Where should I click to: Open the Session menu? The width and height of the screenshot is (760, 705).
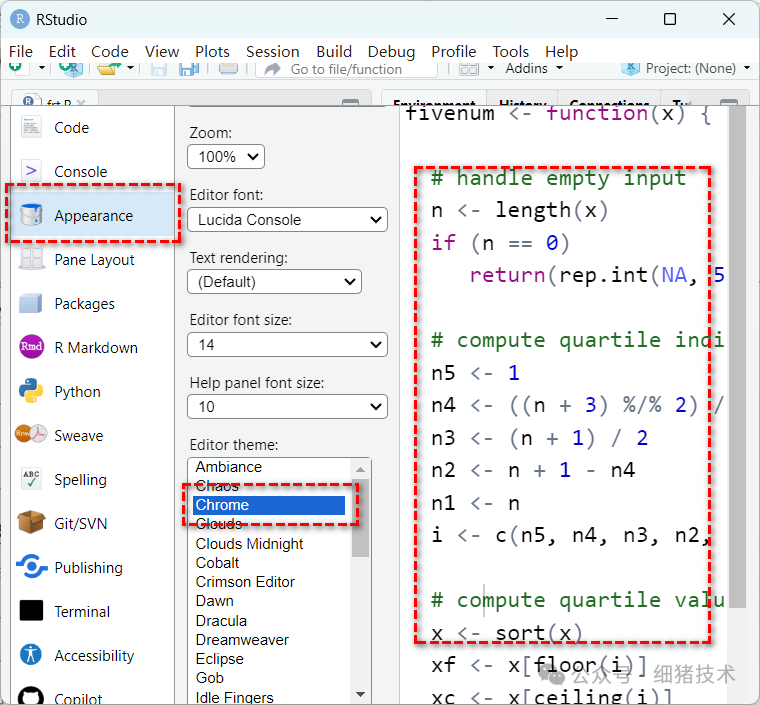[272, 51]
